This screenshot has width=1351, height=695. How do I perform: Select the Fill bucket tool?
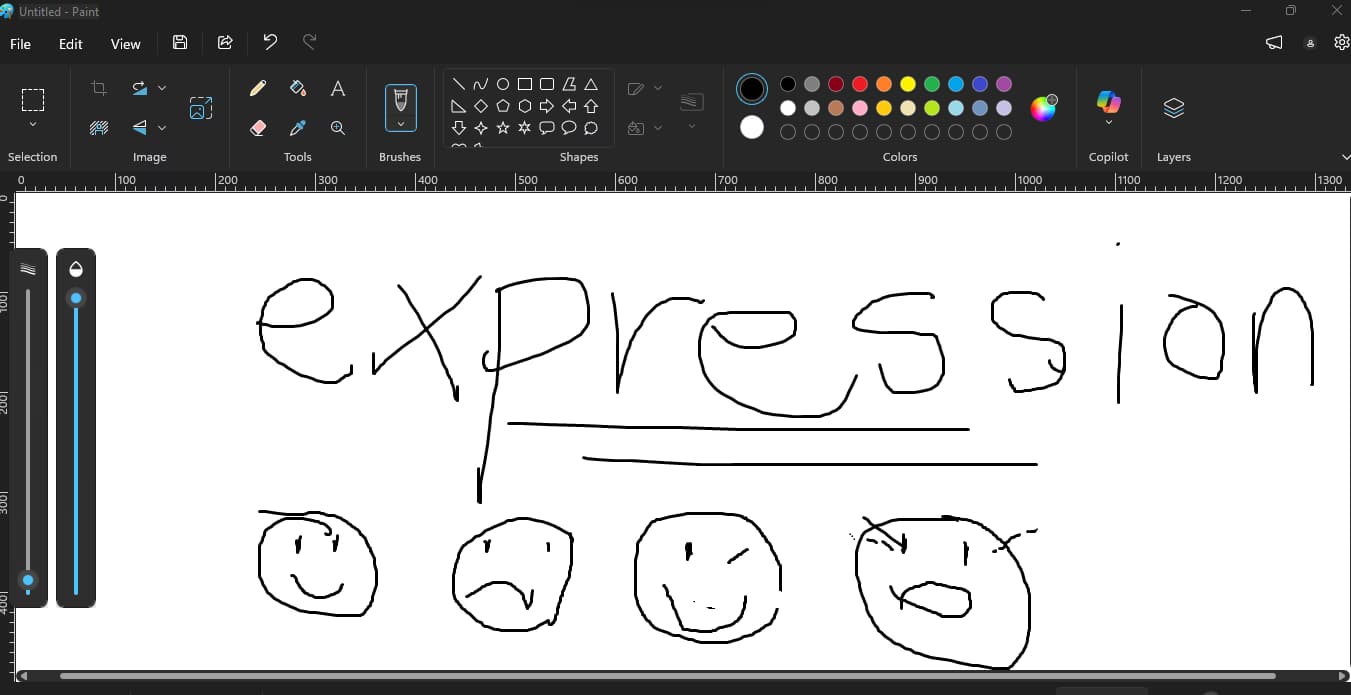pos(297,88)
